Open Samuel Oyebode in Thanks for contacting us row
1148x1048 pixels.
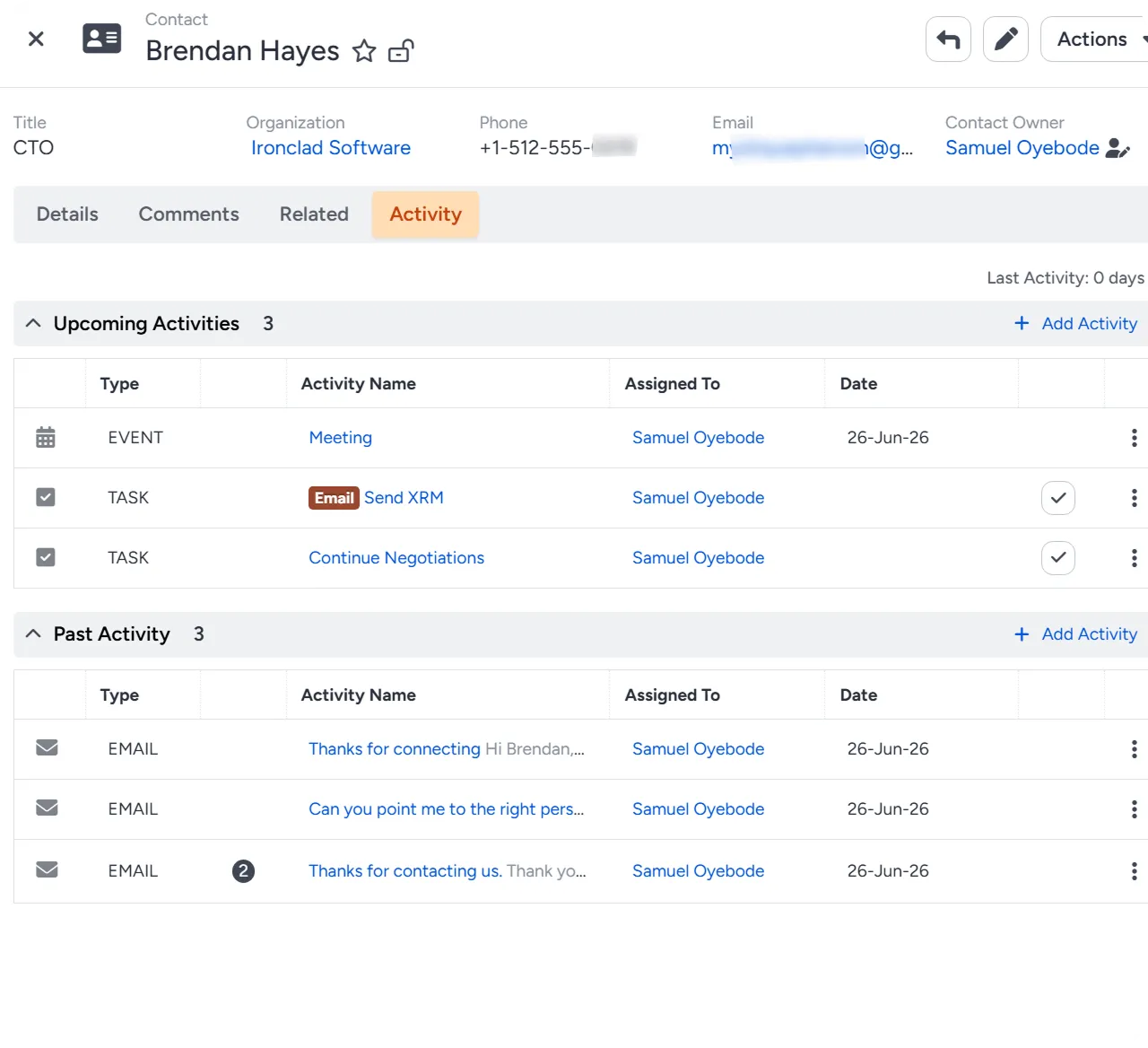(x=699, y=871)
